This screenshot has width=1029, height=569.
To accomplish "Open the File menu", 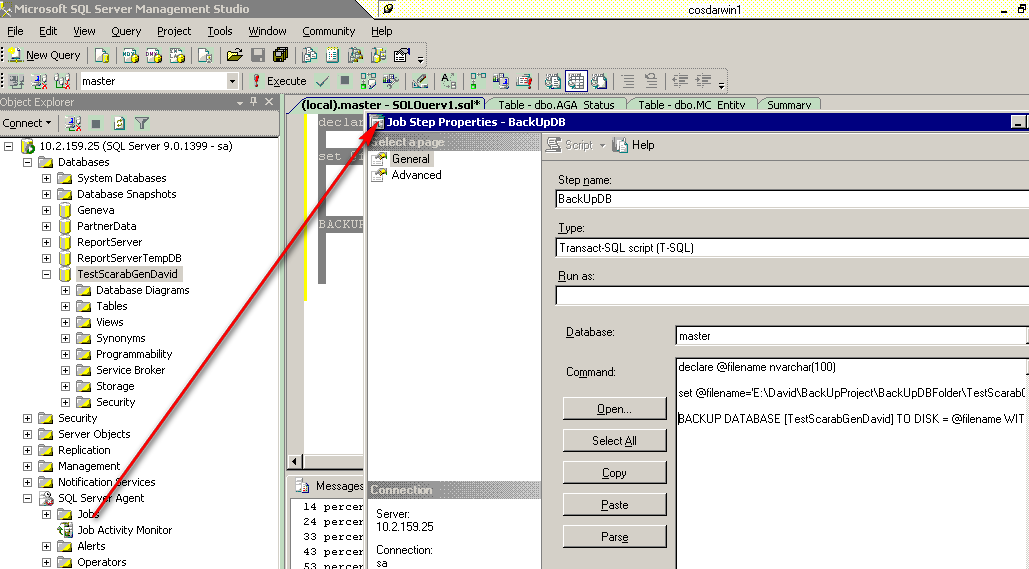I will point(15,31).
